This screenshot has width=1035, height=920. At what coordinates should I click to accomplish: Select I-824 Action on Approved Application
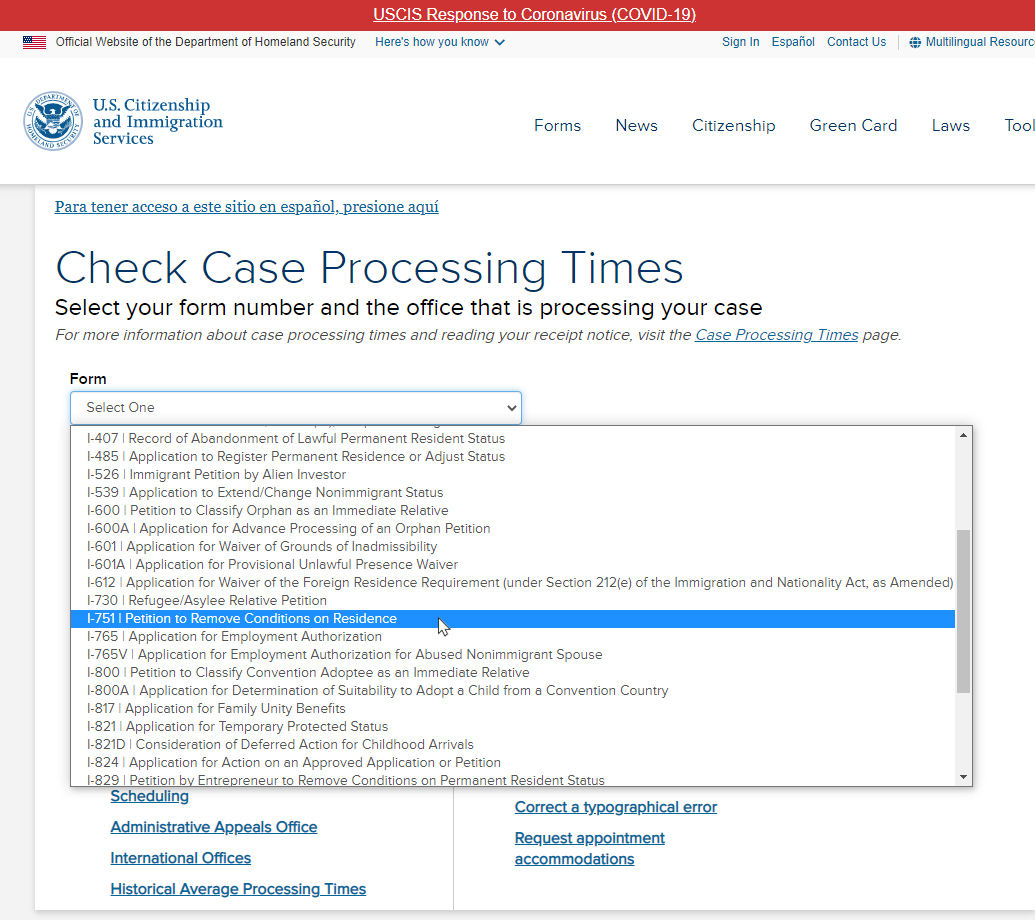point(513,762)
